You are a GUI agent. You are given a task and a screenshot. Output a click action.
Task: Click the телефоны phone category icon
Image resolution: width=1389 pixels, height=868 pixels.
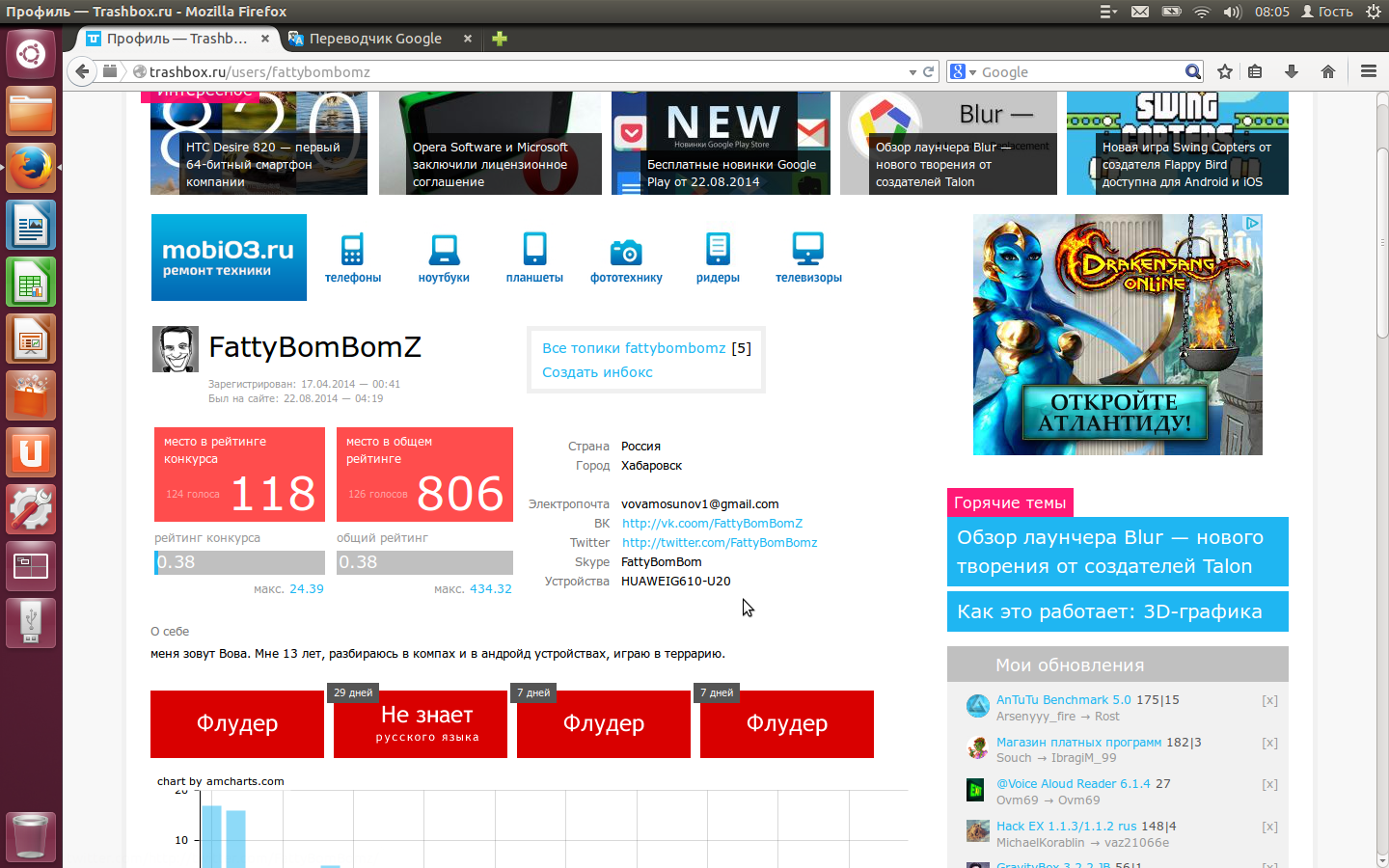pyautogui.click(x=352, y=250)
